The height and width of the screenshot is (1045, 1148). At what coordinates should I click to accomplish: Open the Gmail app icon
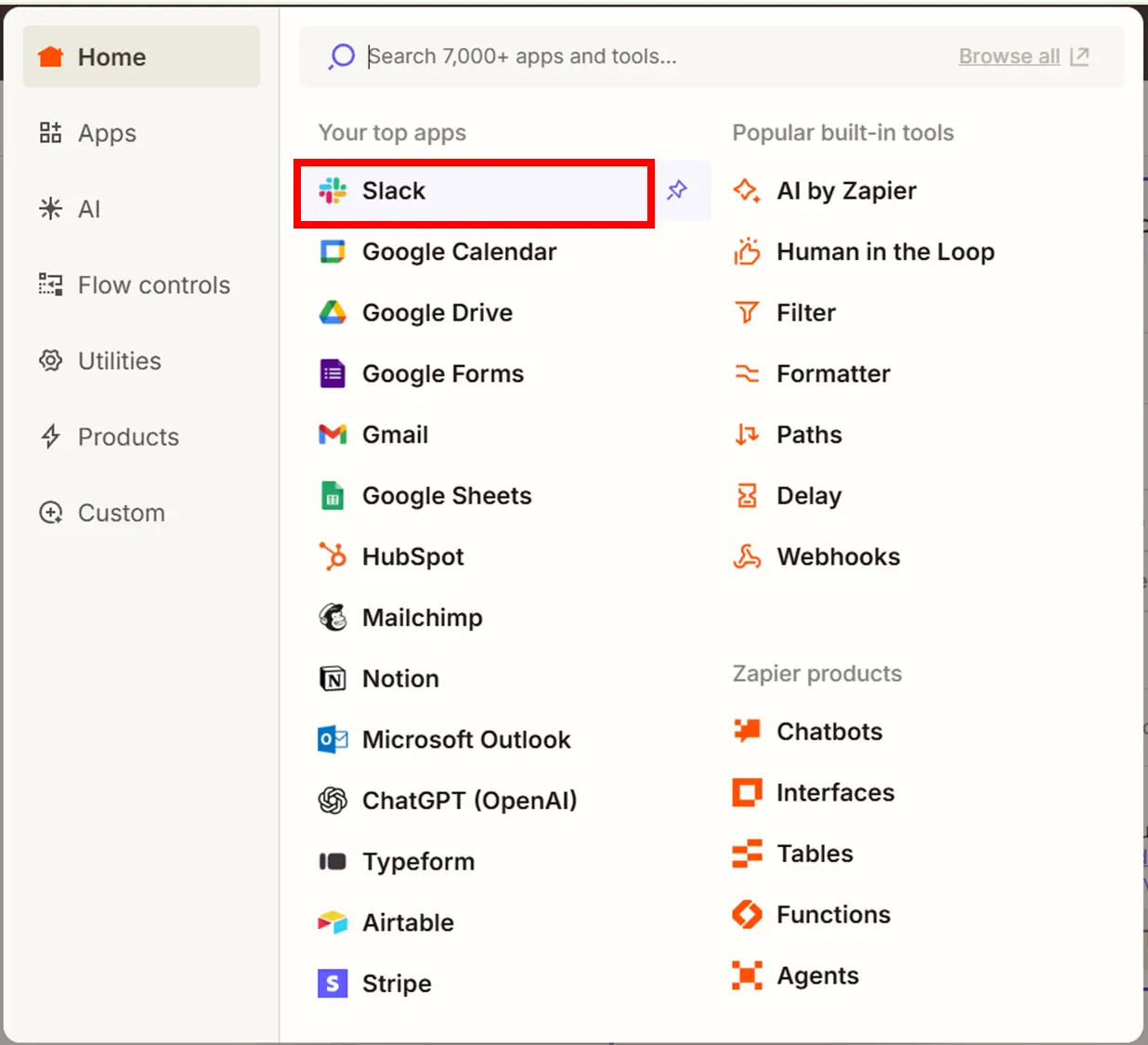(x=333, y=435)
